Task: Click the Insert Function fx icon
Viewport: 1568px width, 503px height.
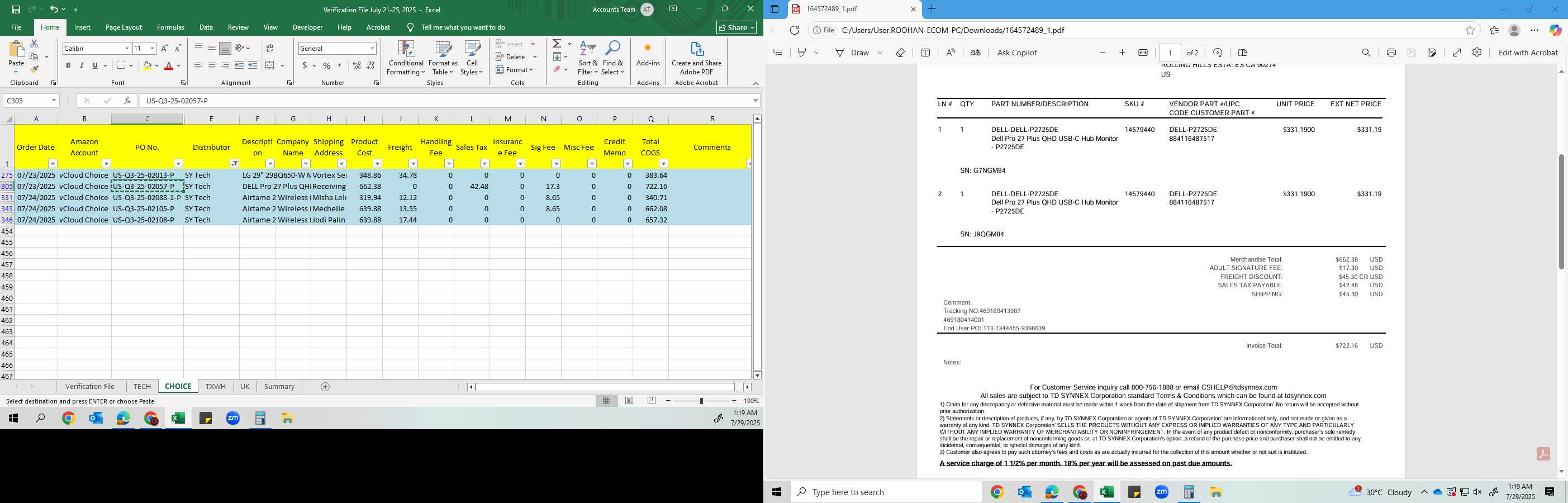Action: click(x=127, y=101)
